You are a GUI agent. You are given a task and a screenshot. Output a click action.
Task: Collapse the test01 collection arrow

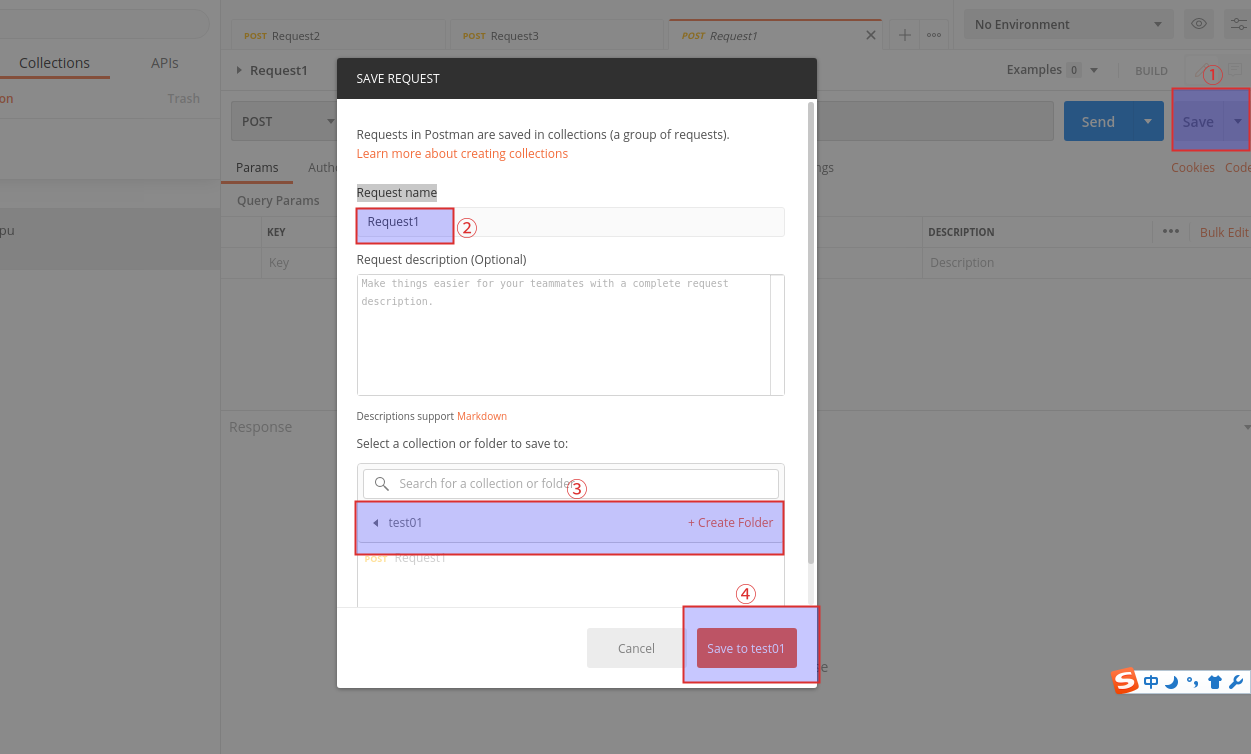(x=376, y=523)
